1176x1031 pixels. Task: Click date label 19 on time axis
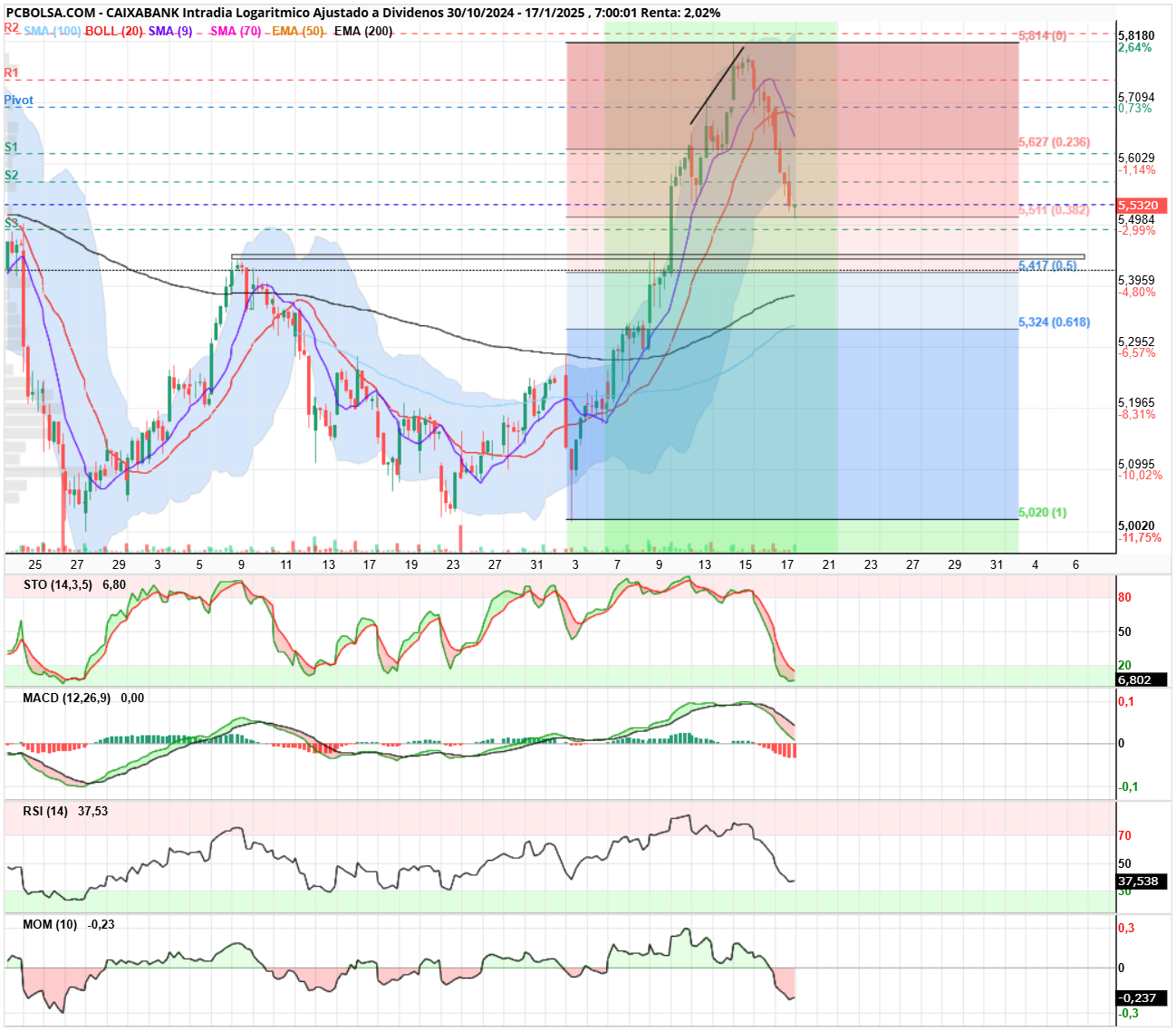point(411,564)
